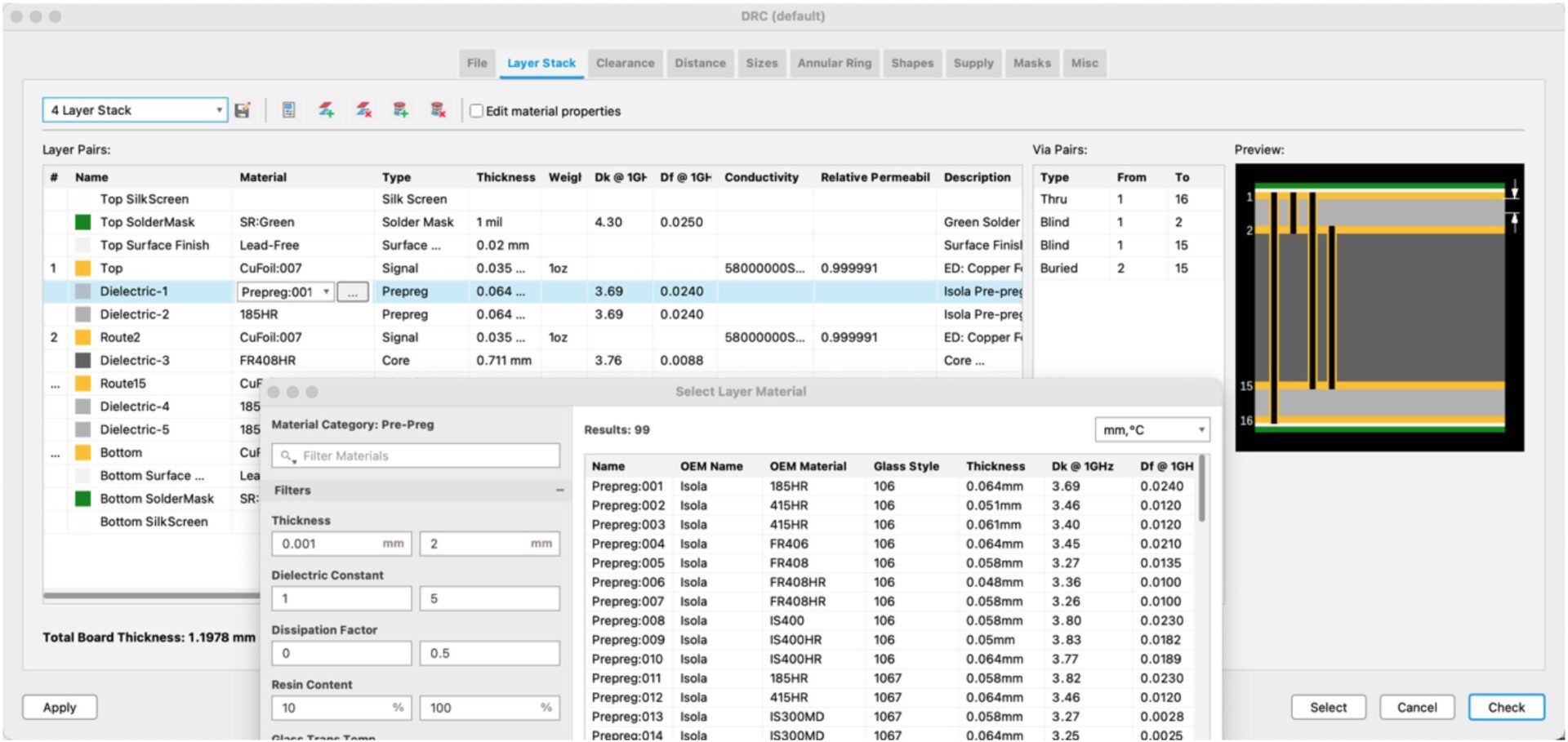Click the Check button

1505,708
